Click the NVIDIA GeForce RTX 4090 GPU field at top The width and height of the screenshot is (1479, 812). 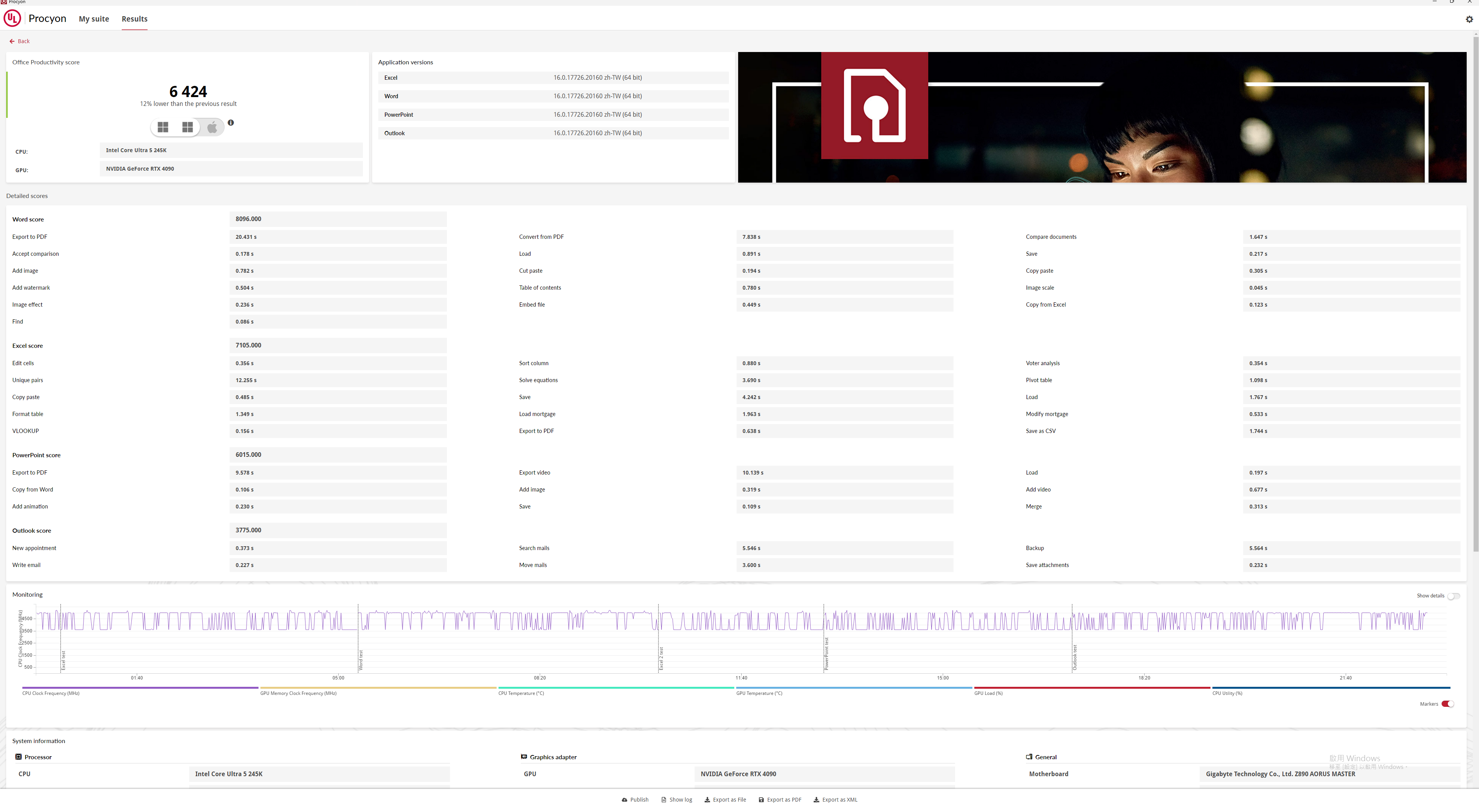tap(232, 168)
